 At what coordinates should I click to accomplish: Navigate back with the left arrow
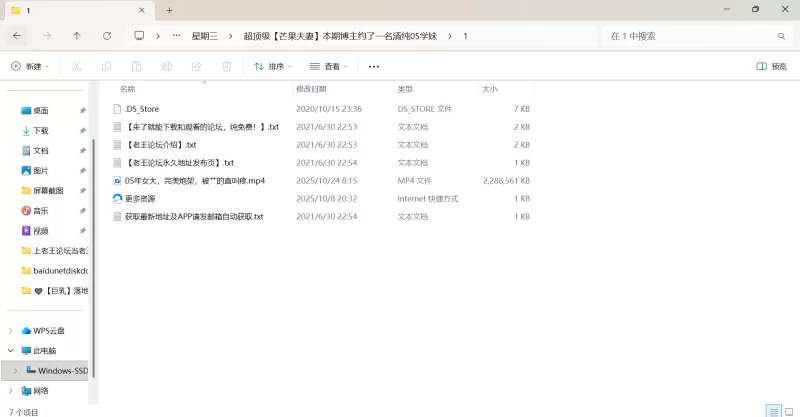tap(17, 36)
